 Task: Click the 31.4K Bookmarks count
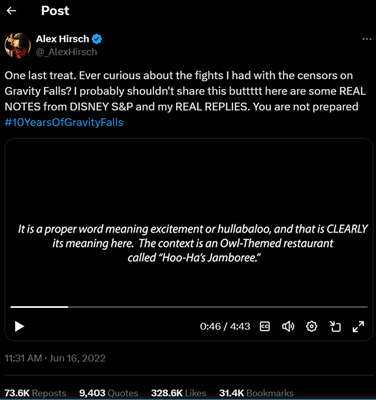coord(256,393)
